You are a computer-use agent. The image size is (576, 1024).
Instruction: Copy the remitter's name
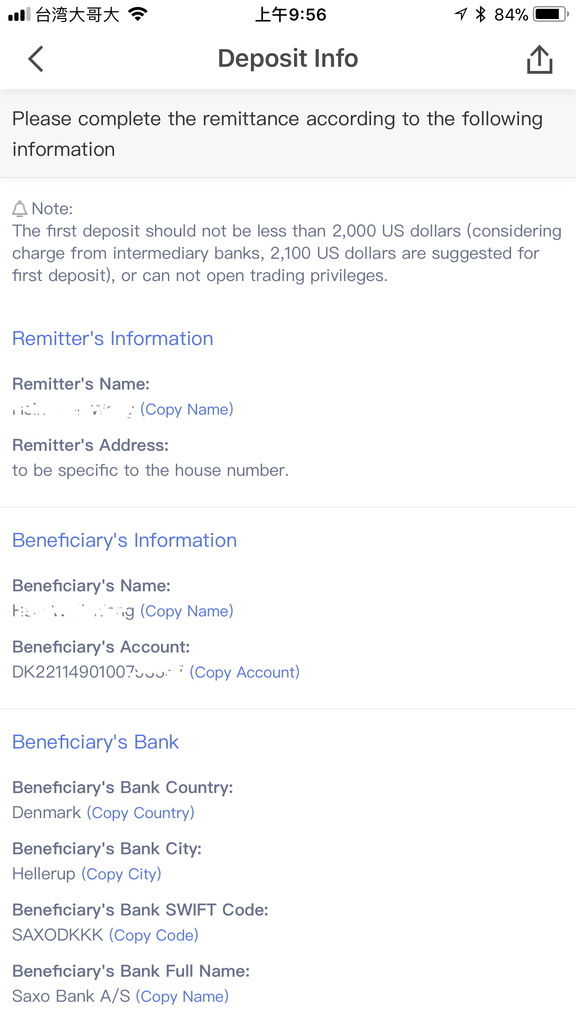coord(187,409)
